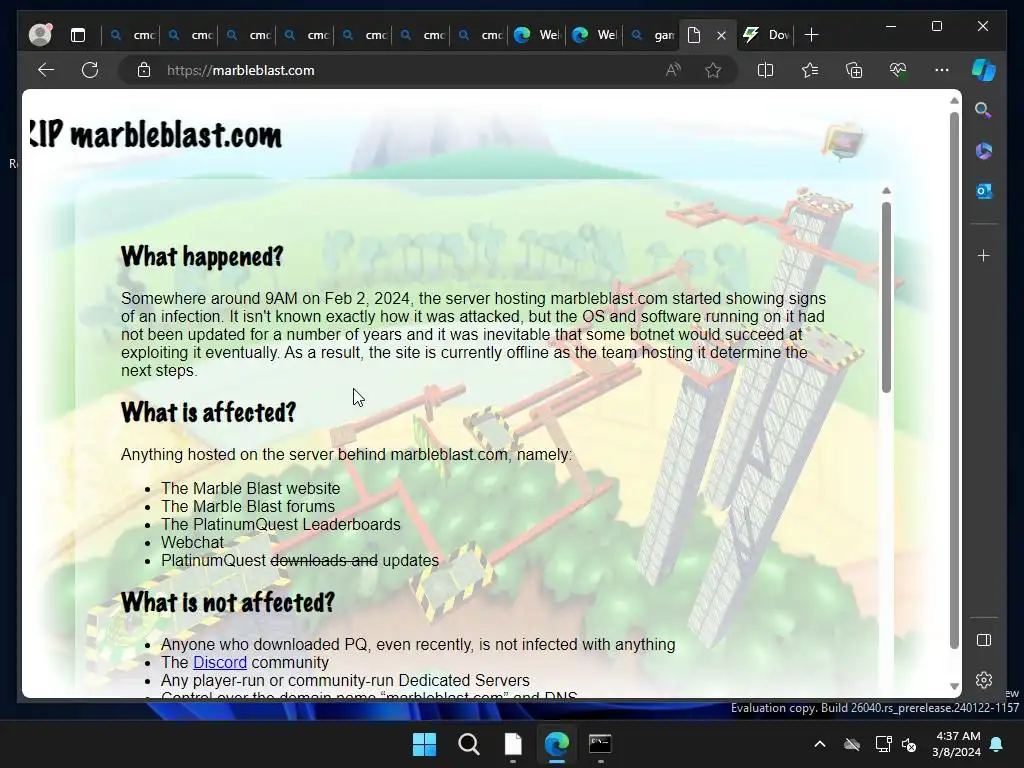The height and width of the screenshot is (768, 1024).
Task: Launch Copilot from the toolbar
Action: 984,70
